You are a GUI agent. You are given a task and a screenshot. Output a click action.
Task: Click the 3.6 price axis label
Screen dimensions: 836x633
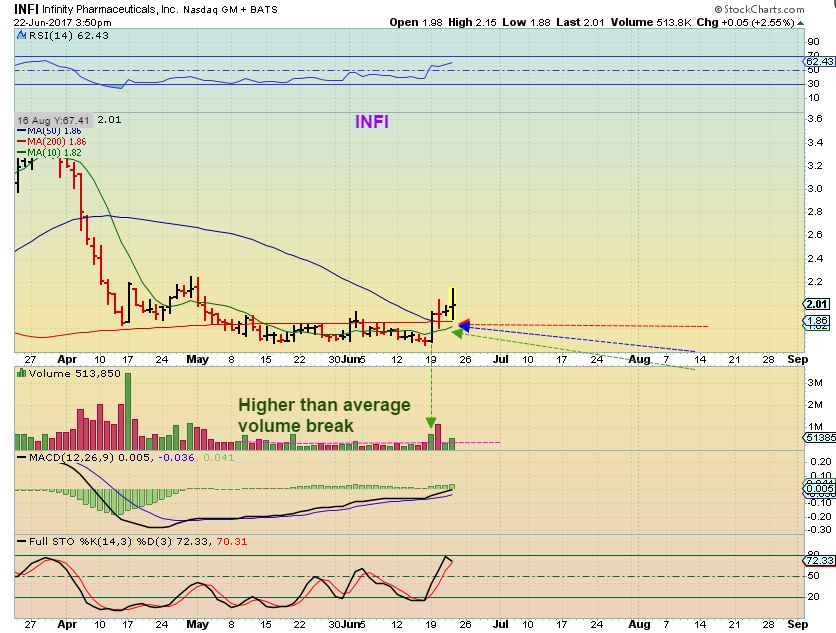point(815,119)
